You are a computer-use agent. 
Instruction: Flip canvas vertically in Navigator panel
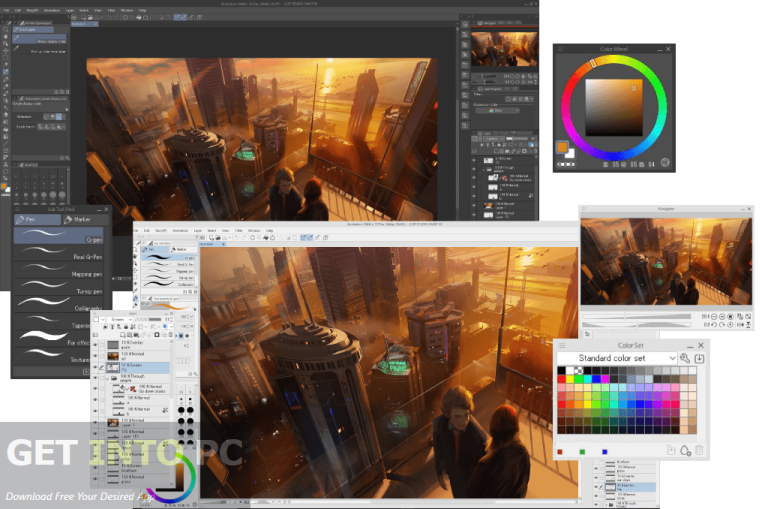(748, 325)
